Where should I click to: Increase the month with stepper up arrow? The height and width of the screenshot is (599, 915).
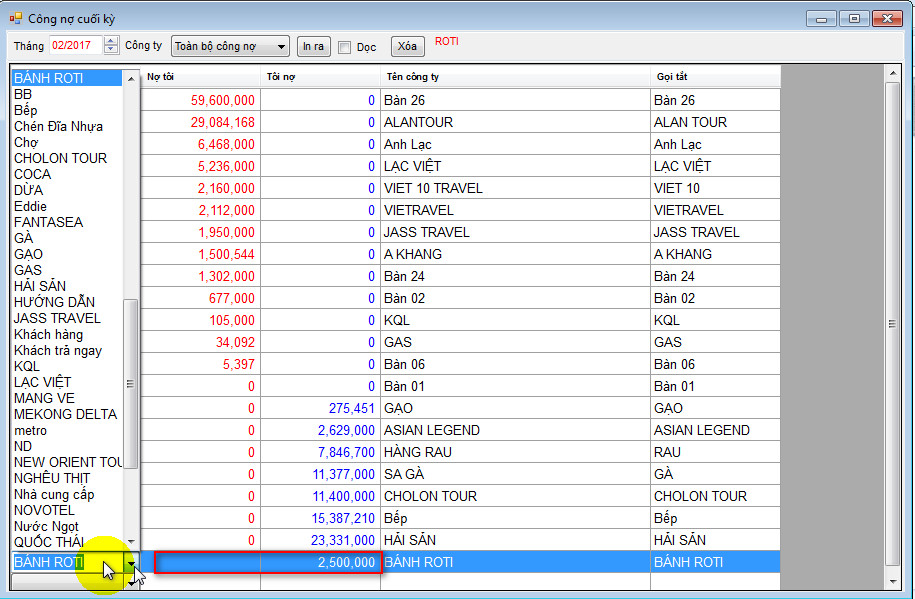(111, 41)
